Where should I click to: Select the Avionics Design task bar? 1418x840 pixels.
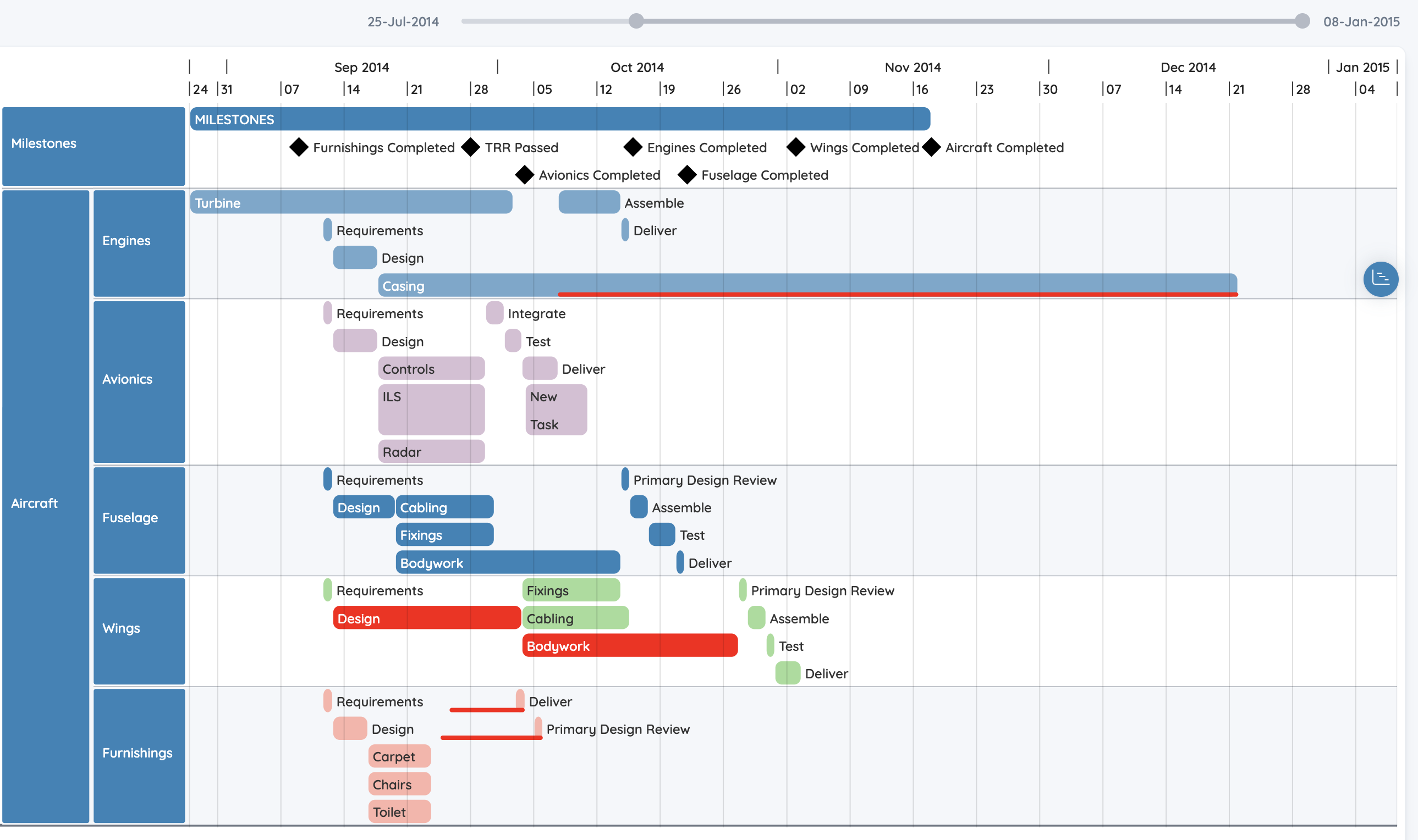[x=355, y=341]
